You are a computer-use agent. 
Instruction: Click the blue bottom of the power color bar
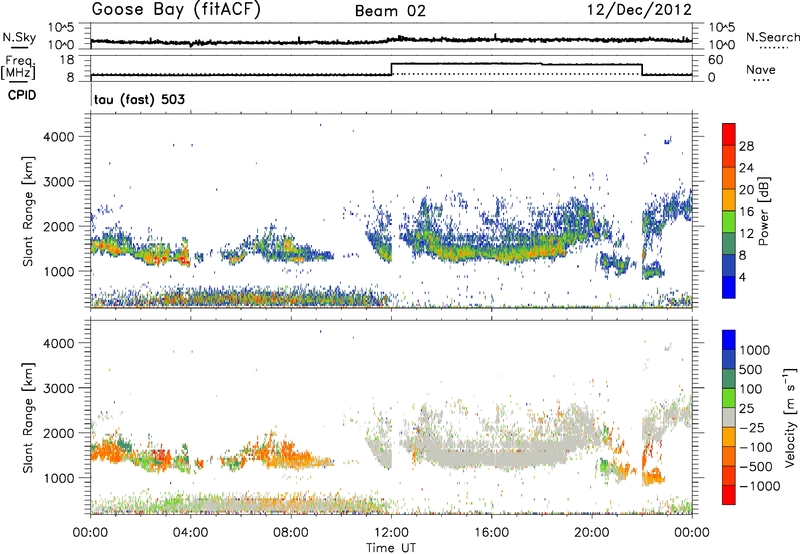[729, 287]
